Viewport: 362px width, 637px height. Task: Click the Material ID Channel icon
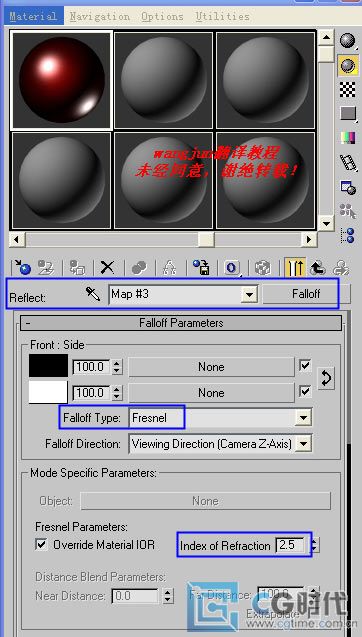[x=232, y=268]
